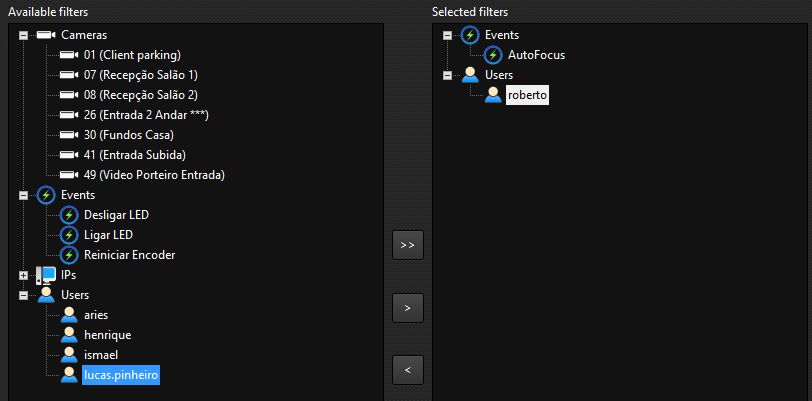This screenshot has height=401, width=812.
Task: Collapse the Users node in Available filters
Action: [23, 295]
